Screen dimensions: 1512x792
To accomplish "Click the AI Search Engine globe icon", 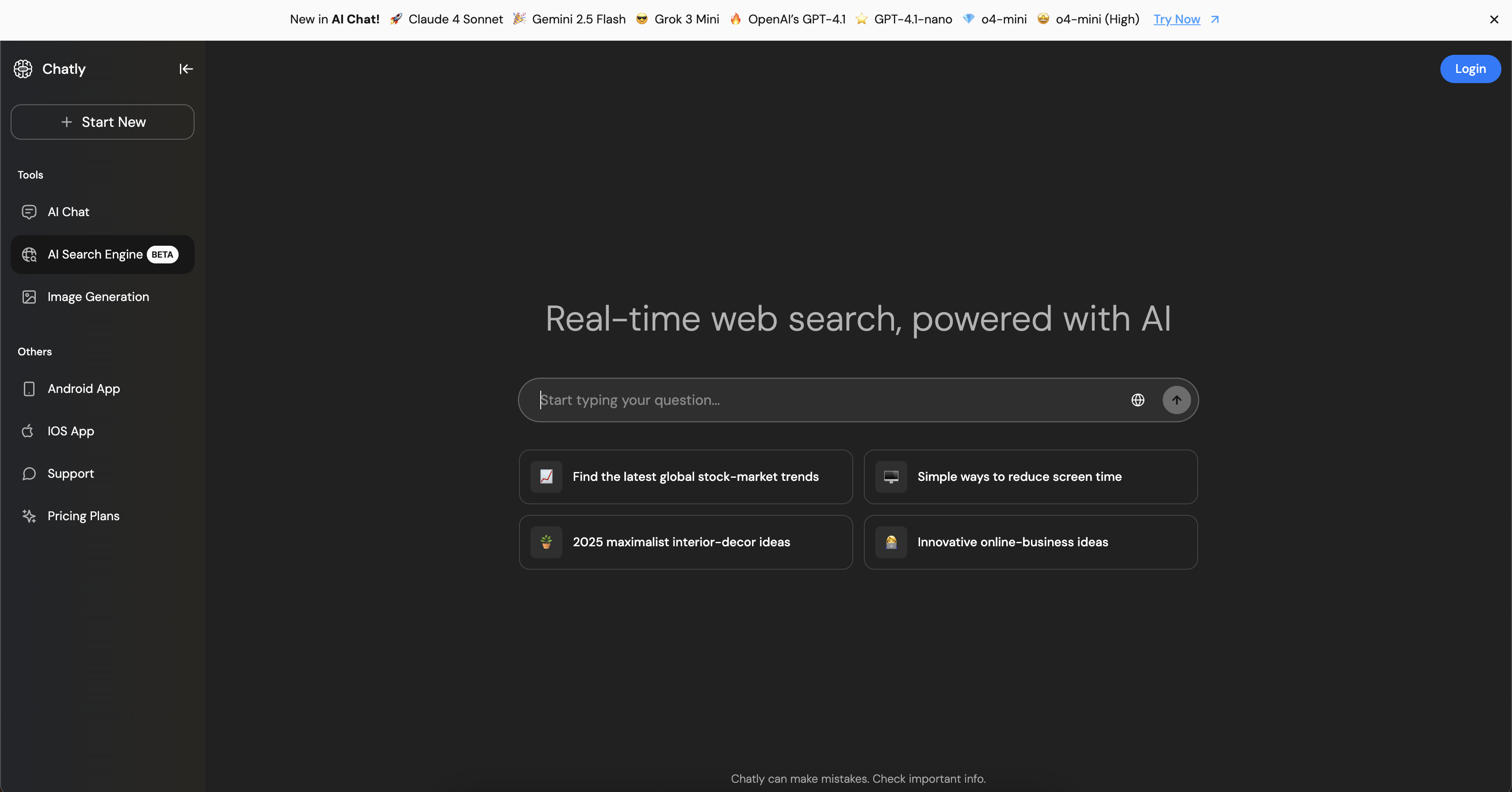I will pyautogui.click(x=29, y=255).
